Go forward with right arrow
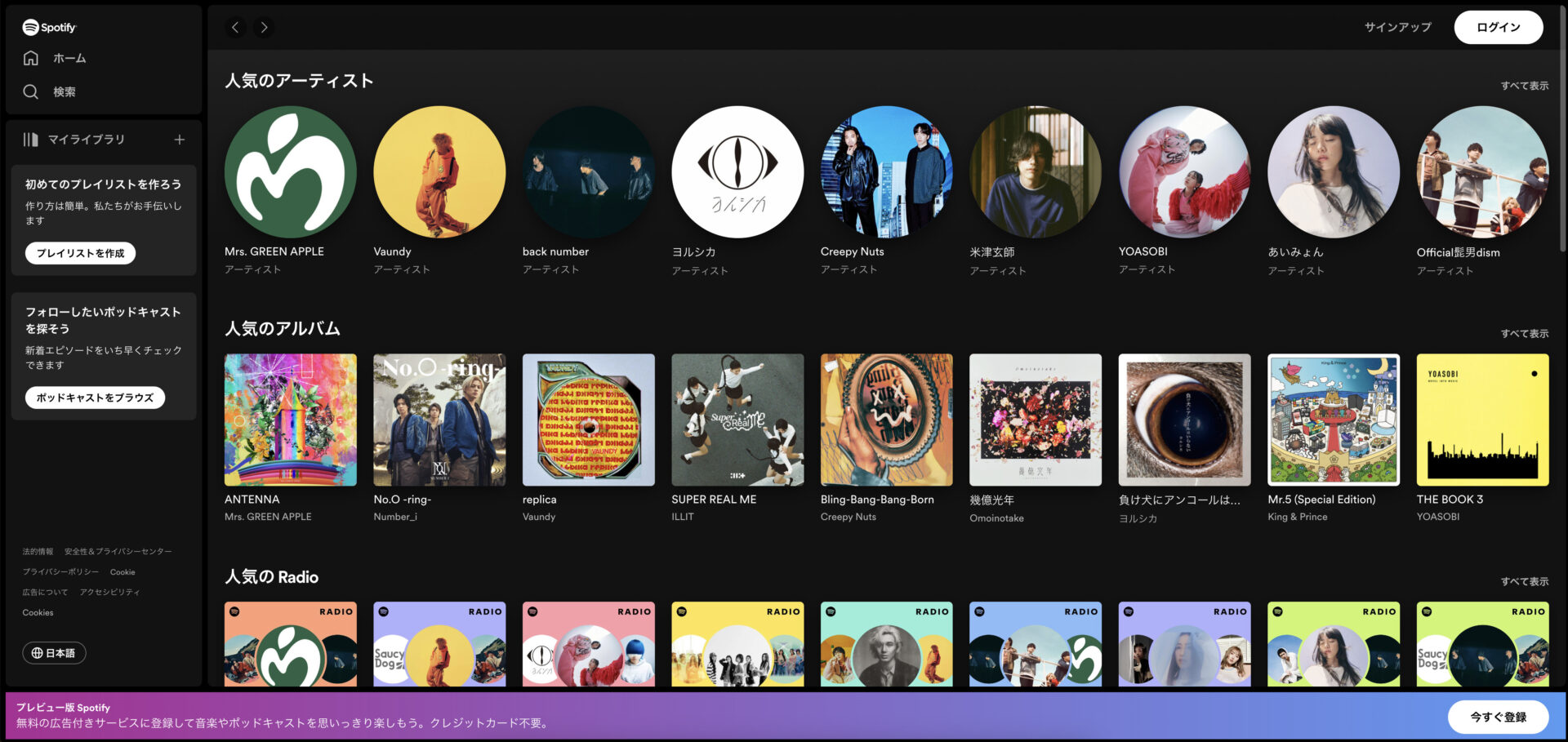 [x=264, y=27]
